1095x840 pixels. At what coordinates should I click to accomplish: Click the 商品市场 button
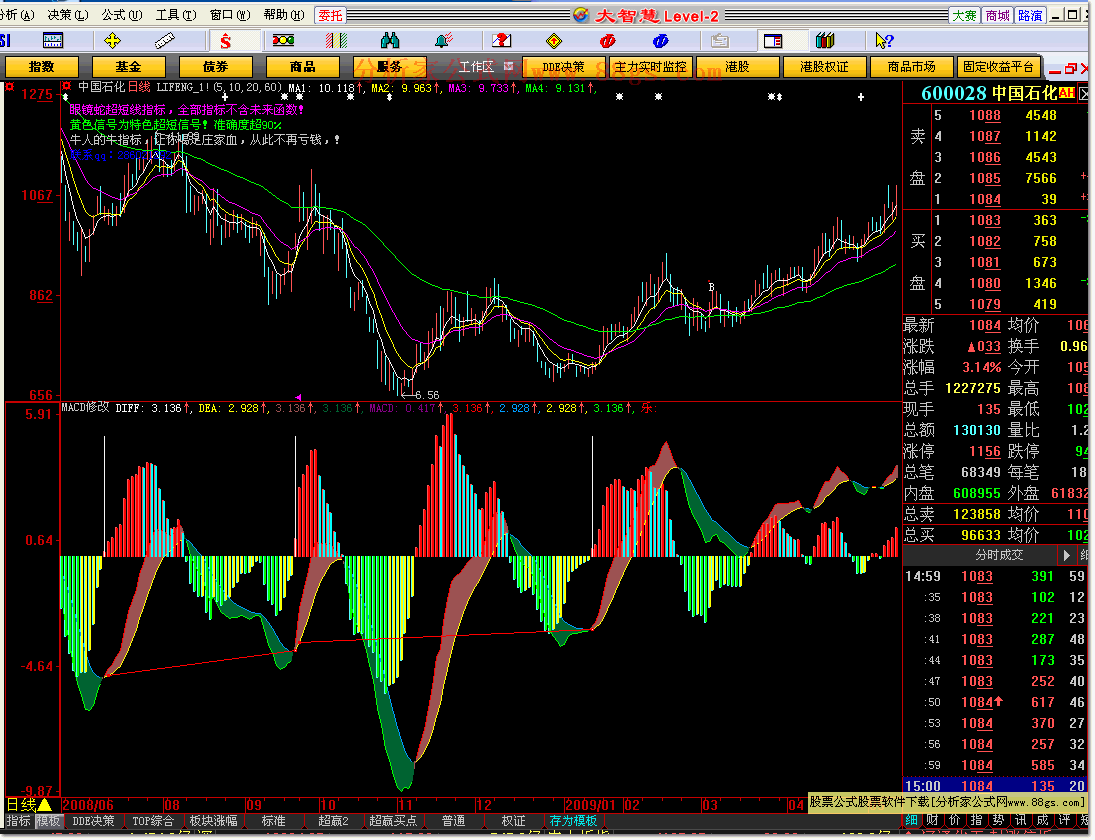coord(911,67)
